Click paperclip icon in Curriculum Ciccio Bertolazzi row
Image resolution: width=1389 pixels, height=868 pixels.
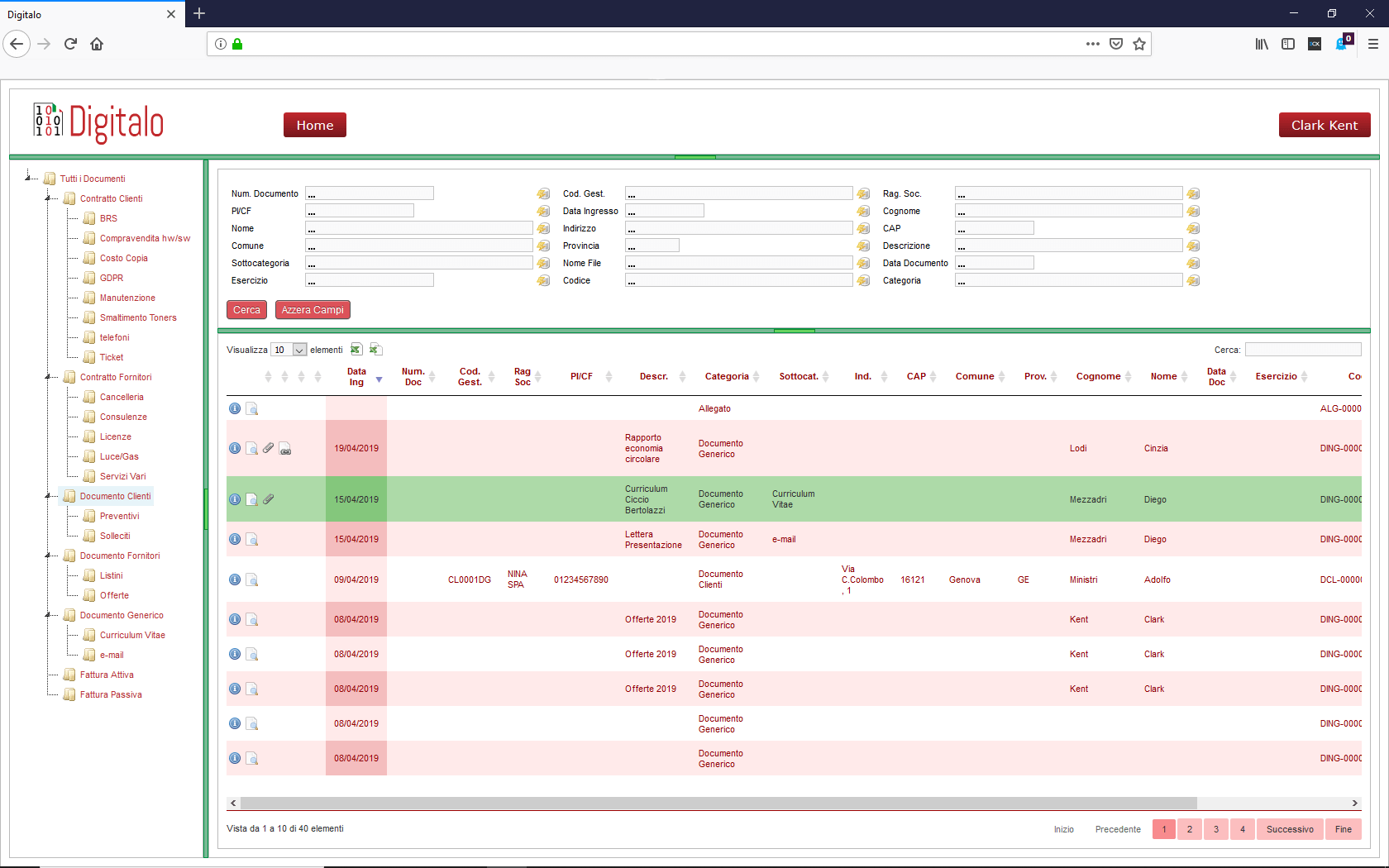(268, 499)
